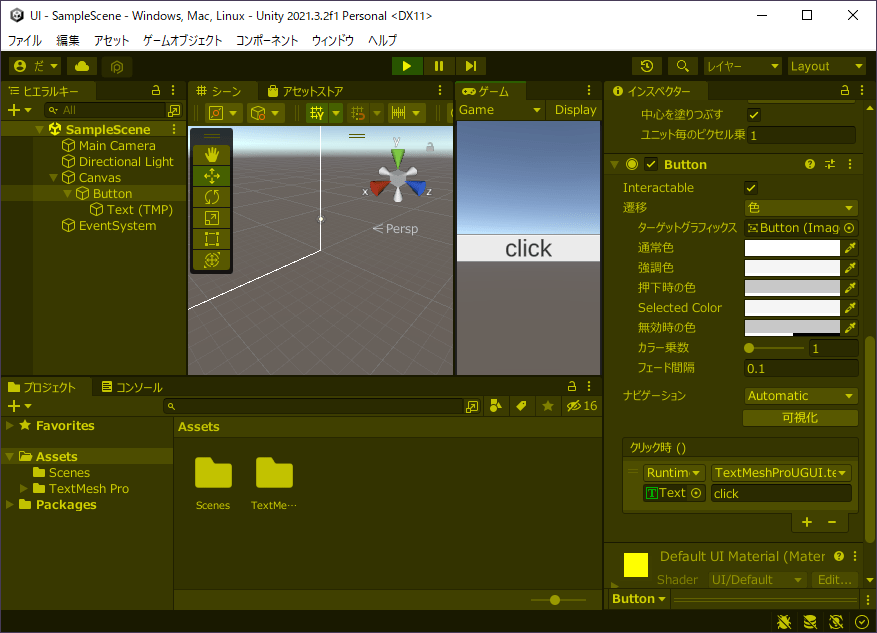
Task: Click search by label icon in Project
Action: [x=521, y=406]
